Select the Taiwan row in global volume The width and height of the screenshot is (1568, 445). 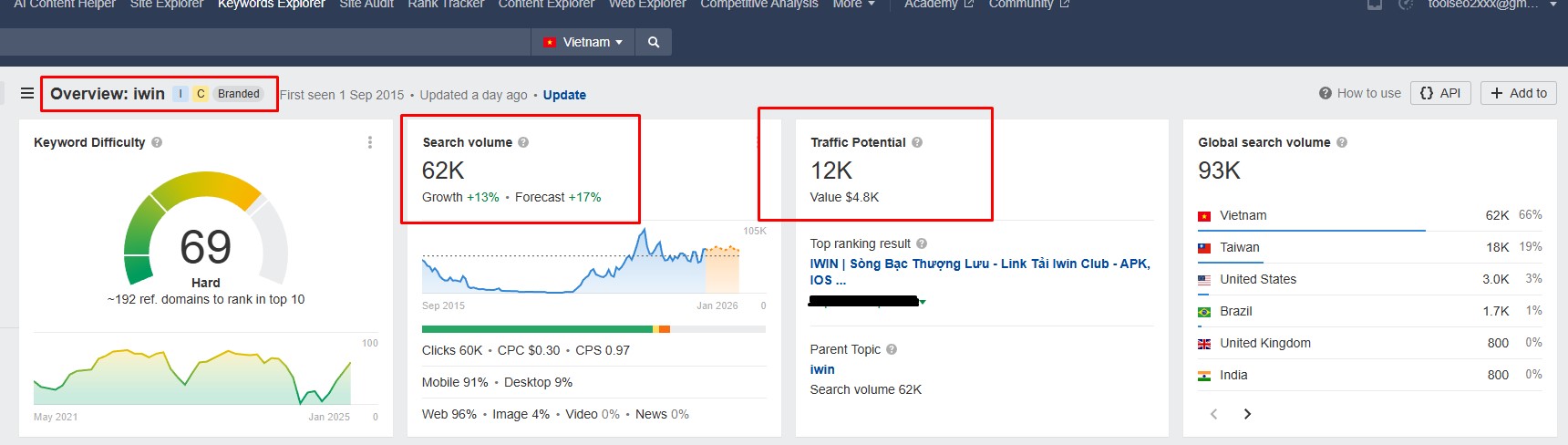[x=1369, y=247]
